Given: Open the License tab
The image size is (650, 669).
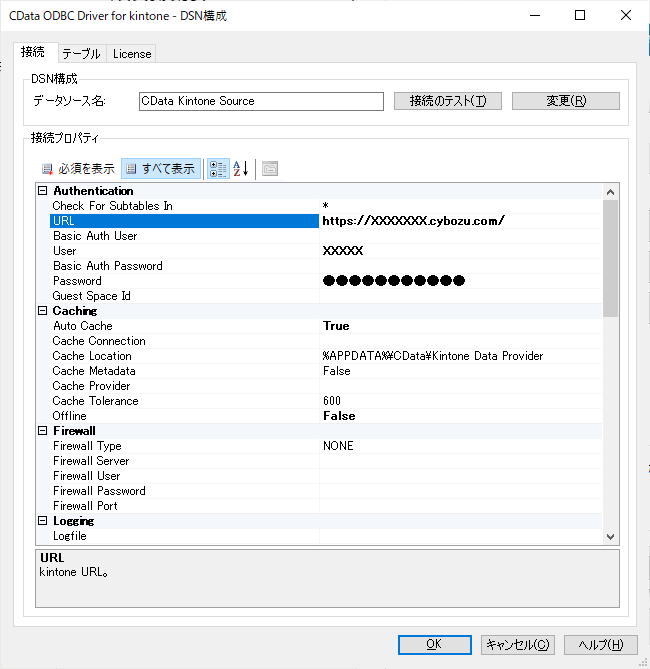Looking at the screenshot, I should pyautogui.click(x=132, y=54).
